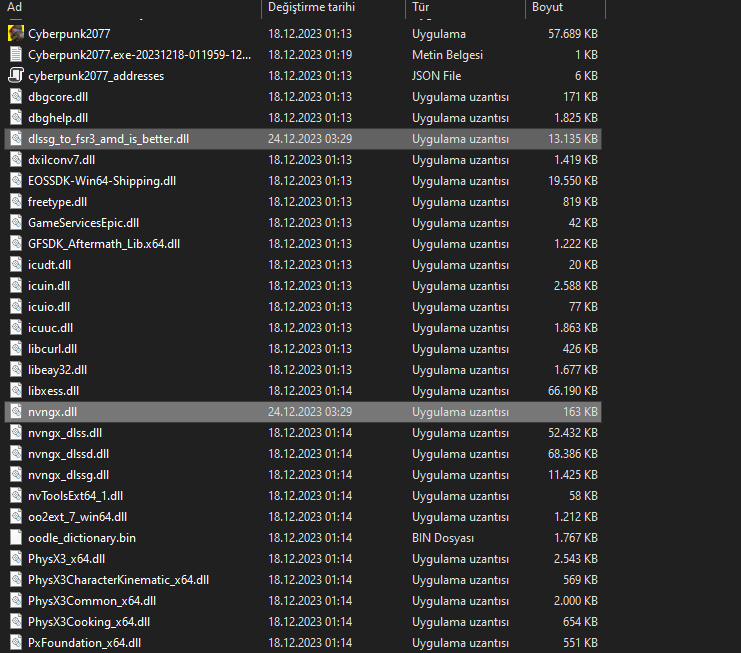Select the EOSSDK-Win64-Shipping.dll file name
The image size is (741, 653).
coord(102,181)
